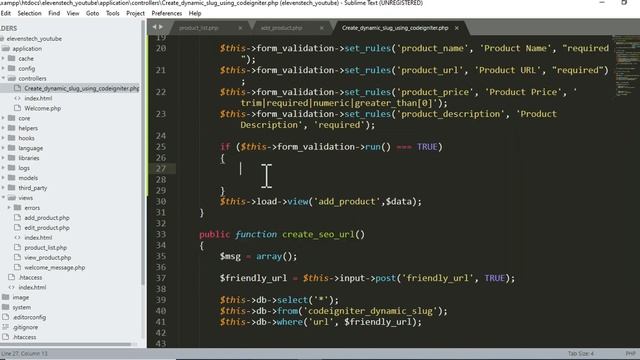Click the Tab Size 4 status item
The height and width of the screenshot is (360, 640).
(x=581, y=353)
